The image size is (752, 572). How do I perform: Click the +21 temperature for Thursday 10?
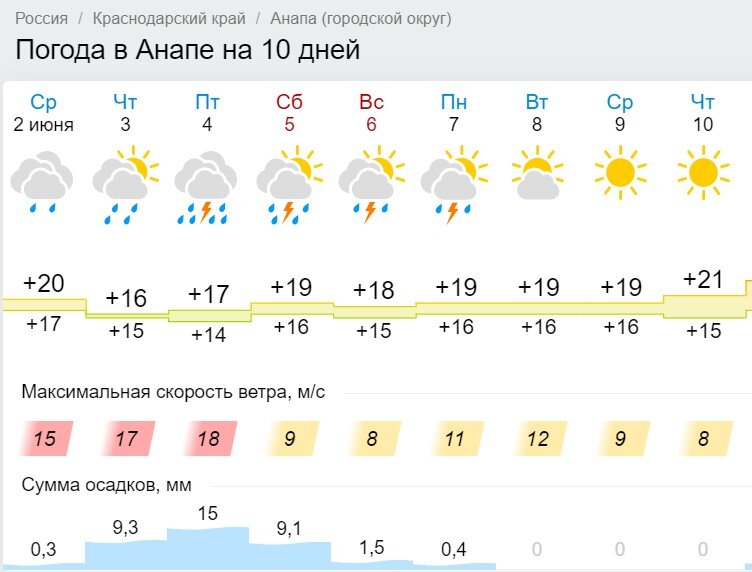point(703,280)
